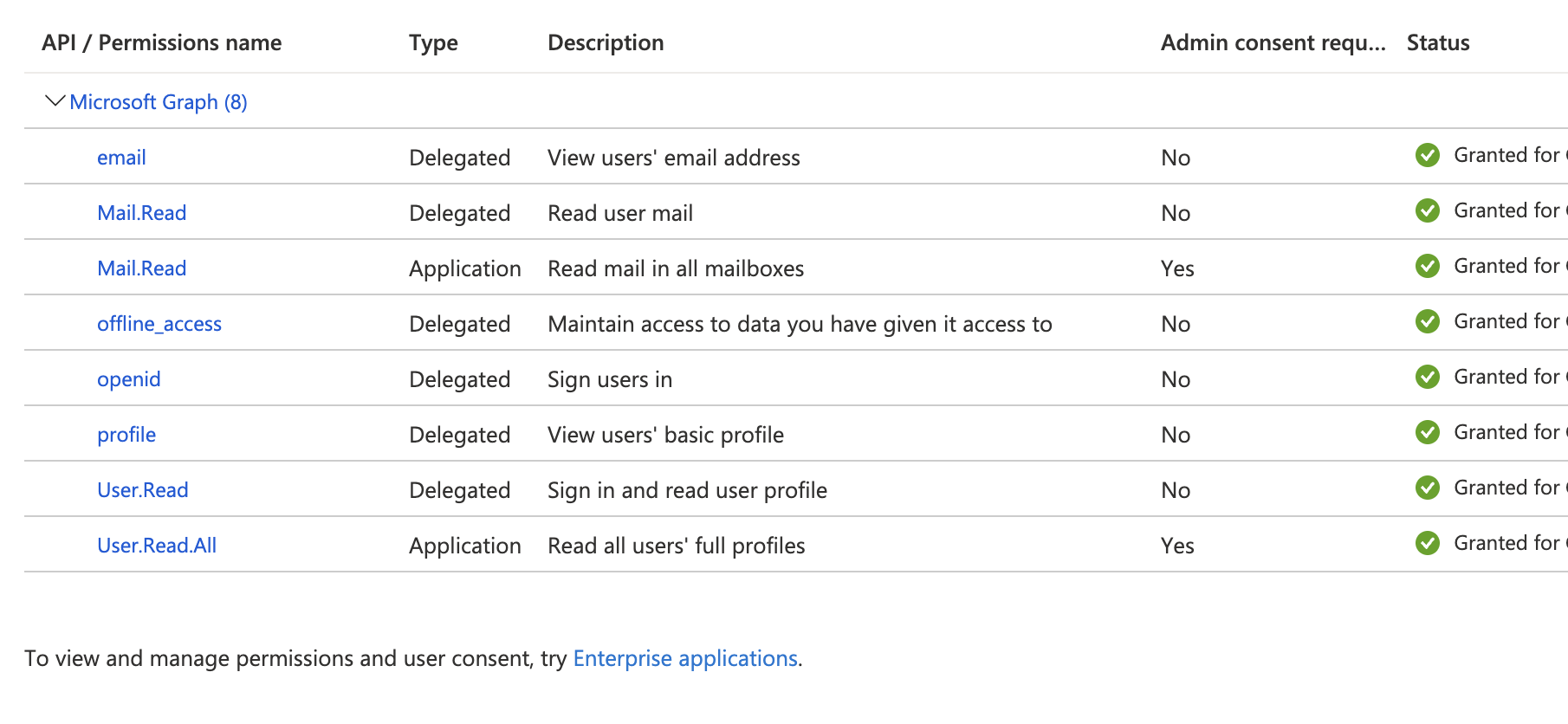
Task: Select 'Sign users in' description text
Action: coord(610,379)
